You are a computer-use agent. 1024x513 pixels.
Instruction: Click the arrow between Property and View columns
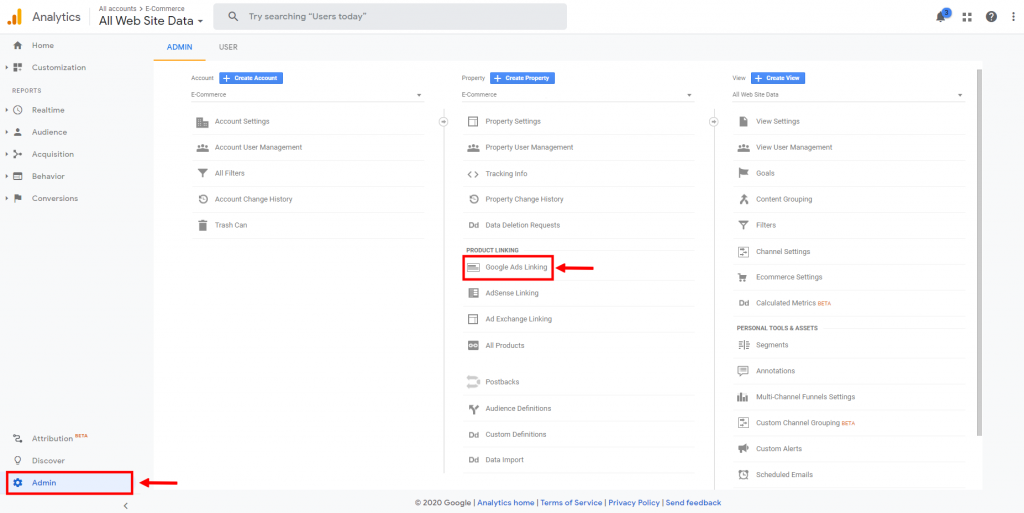click(714, 121)
